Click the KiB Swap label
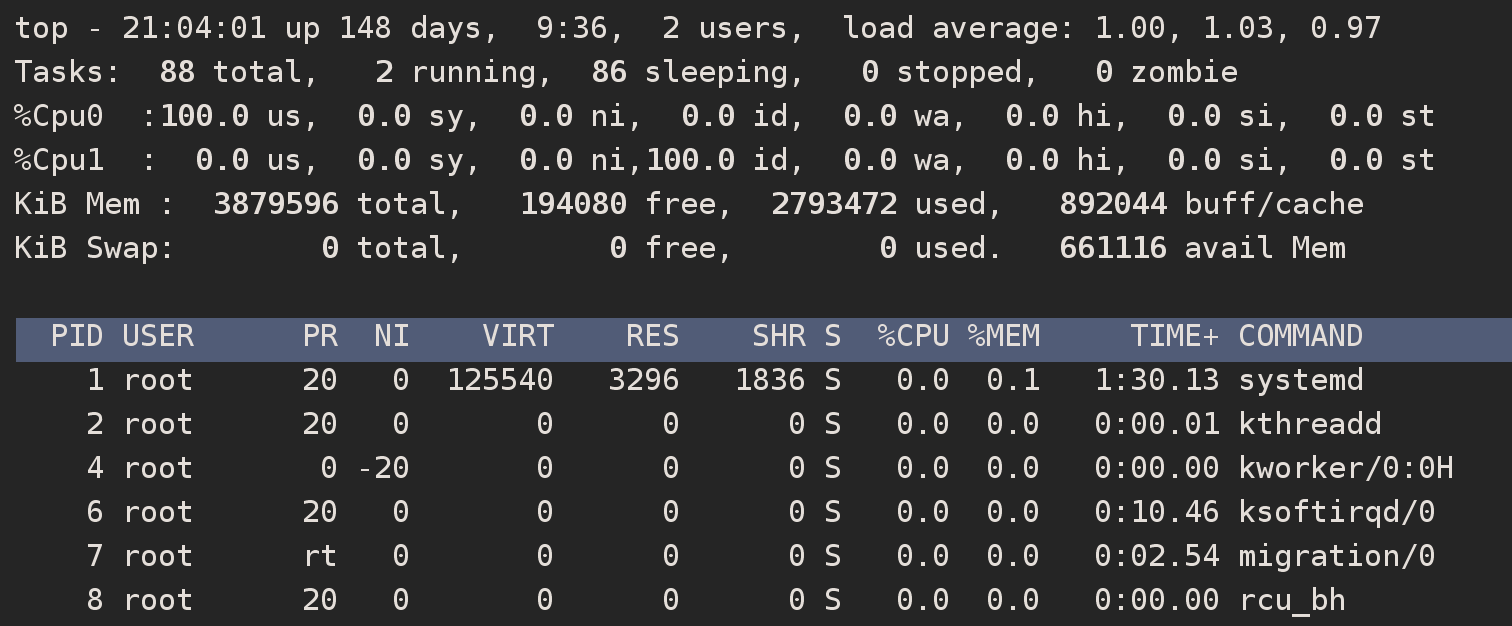 coord(95,248)
